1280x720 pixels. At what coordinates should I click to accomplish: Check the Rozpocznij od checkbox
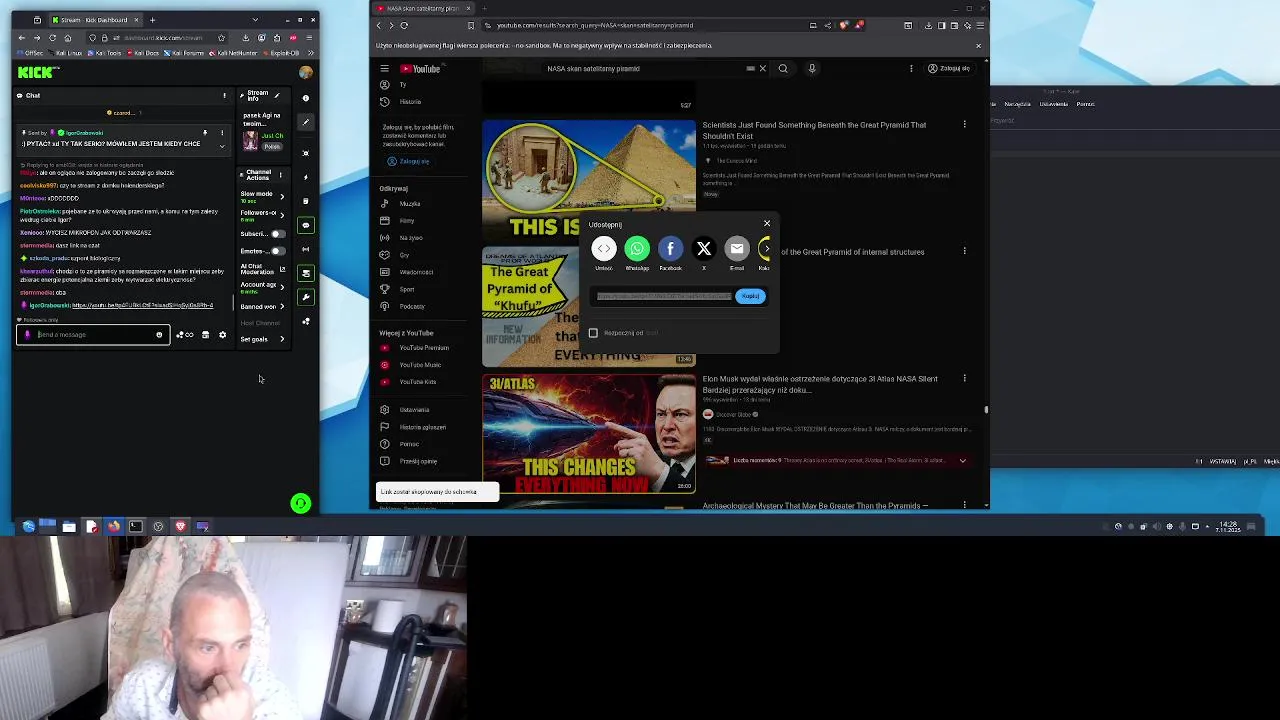593,333
